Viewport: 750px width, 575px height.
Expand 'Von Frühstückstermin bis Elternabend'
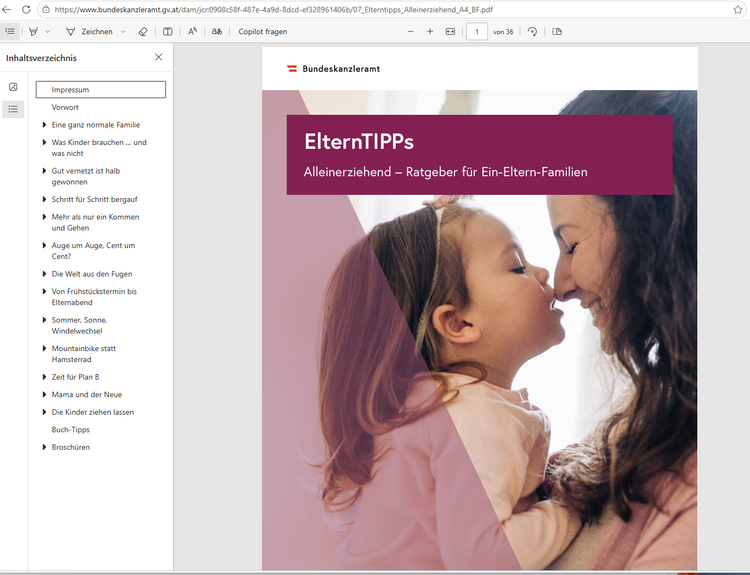point(44,291)
